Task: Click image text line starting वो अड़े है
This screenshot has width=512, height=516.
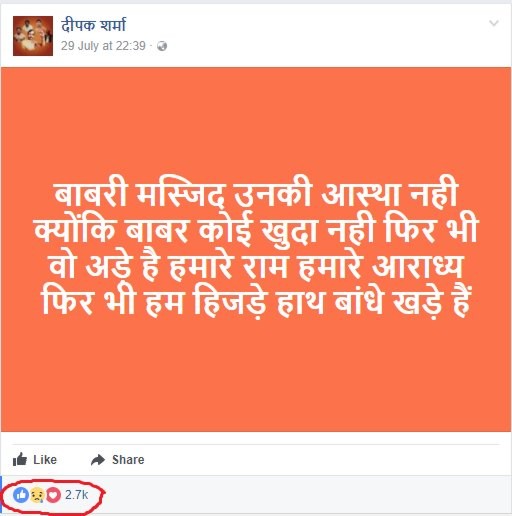Action: [x=256, y=267]
